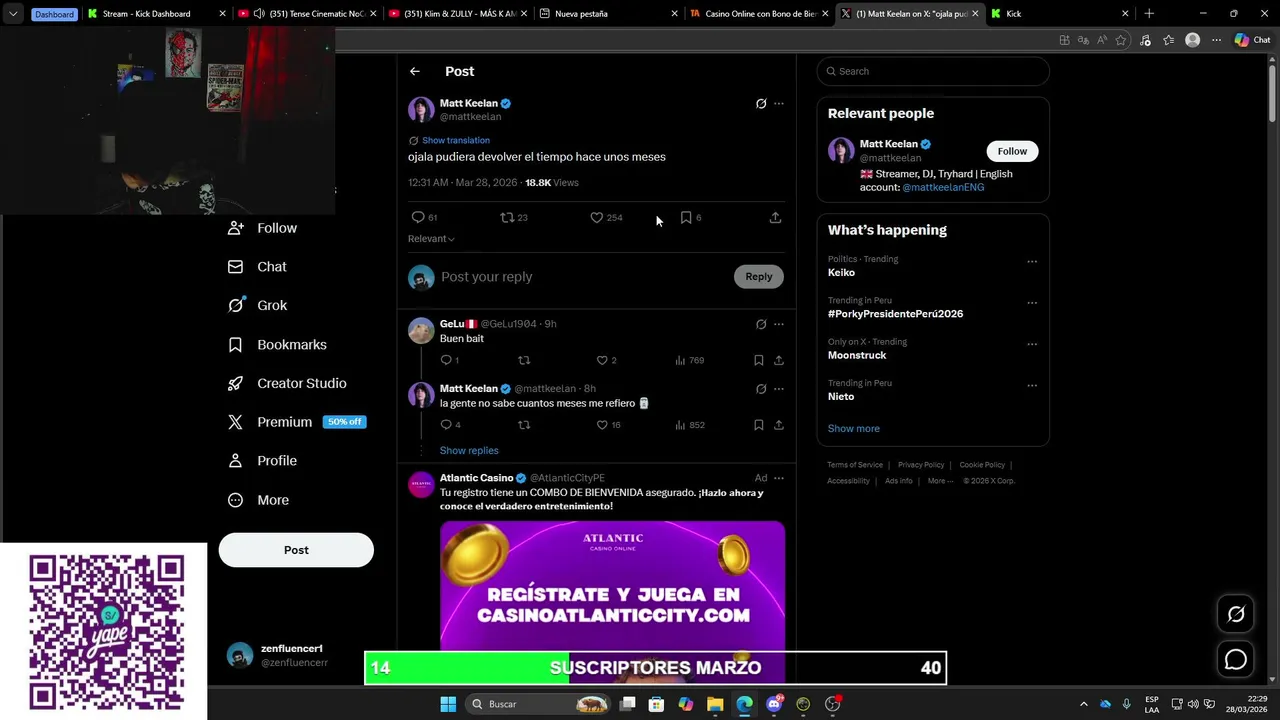Repost GeLu's Buen bait comment
This screenshot has height=720, width=1280.
click(524, 360)
